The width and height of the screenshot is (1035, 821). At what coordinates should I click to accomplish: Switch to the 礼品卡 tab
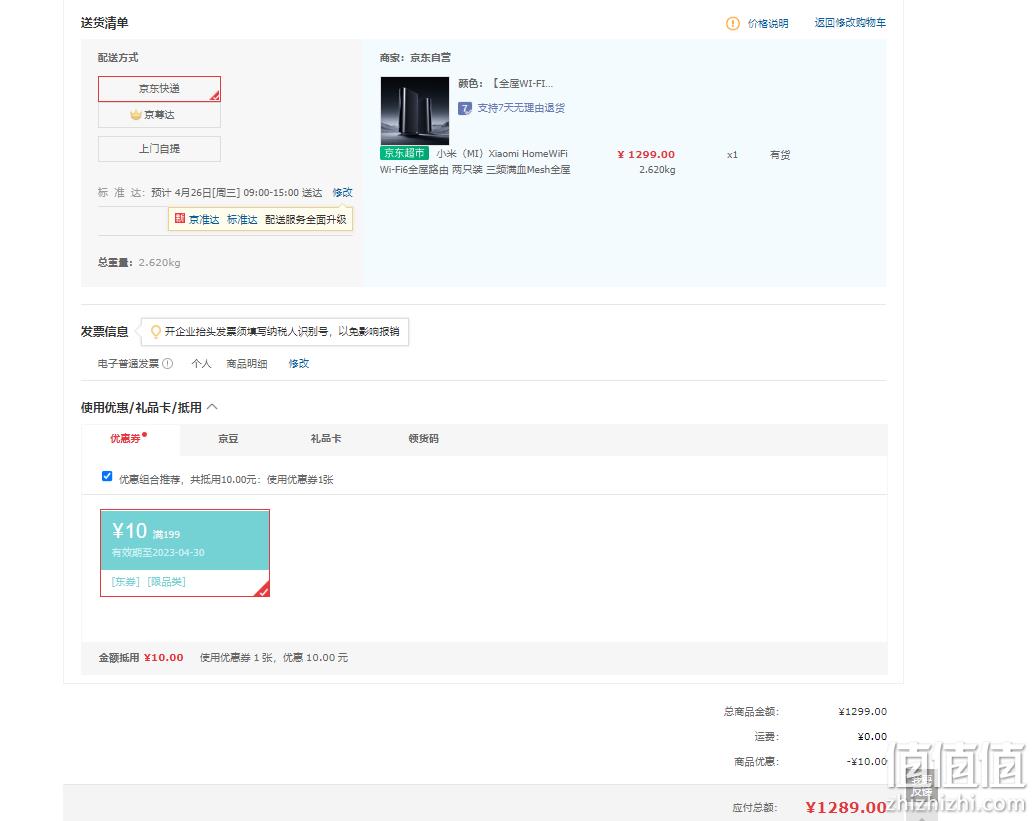(325, 439)
